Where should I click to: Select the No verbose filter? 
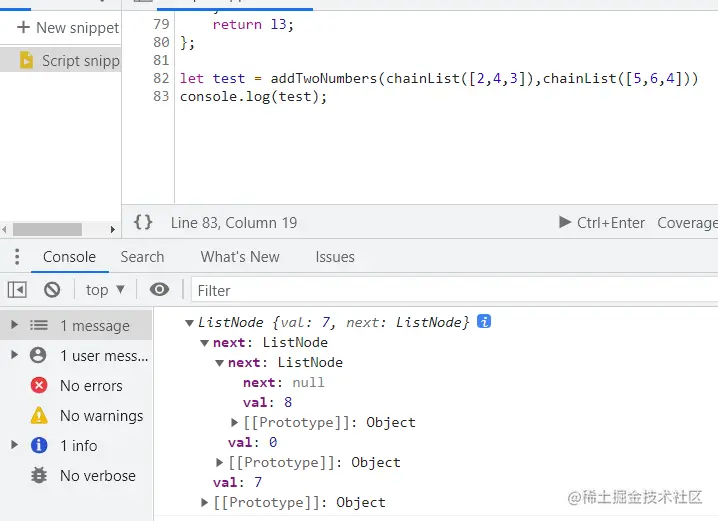76,476
